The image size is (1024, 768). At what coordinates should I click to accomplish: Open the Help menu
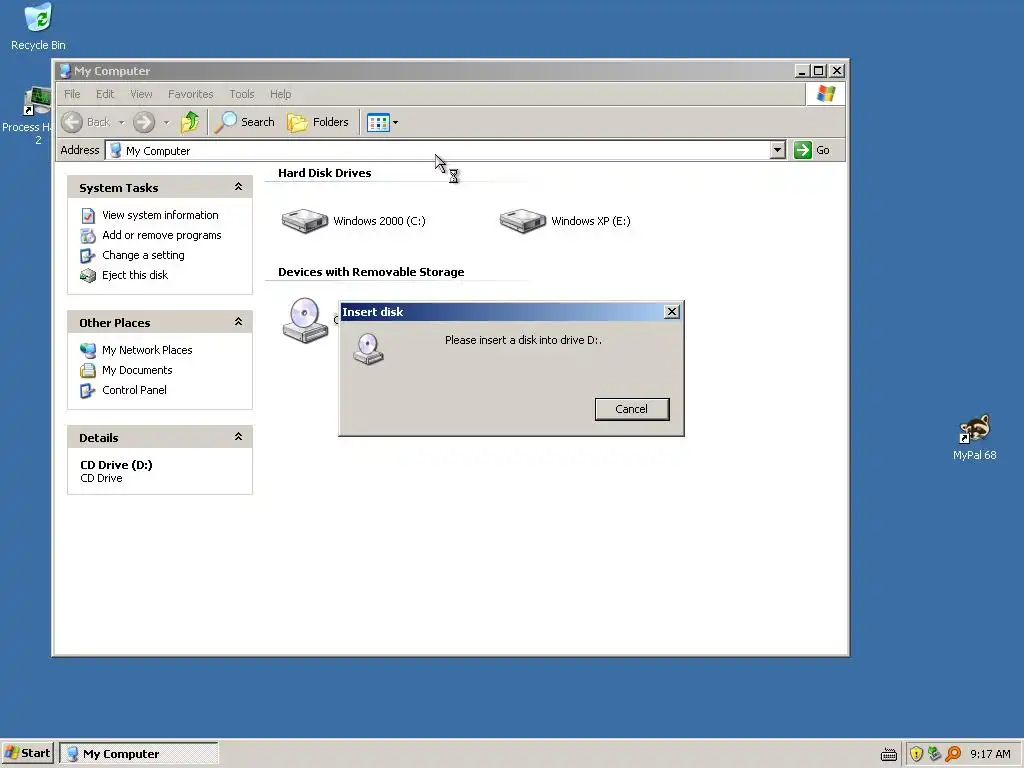coord(281,94)
